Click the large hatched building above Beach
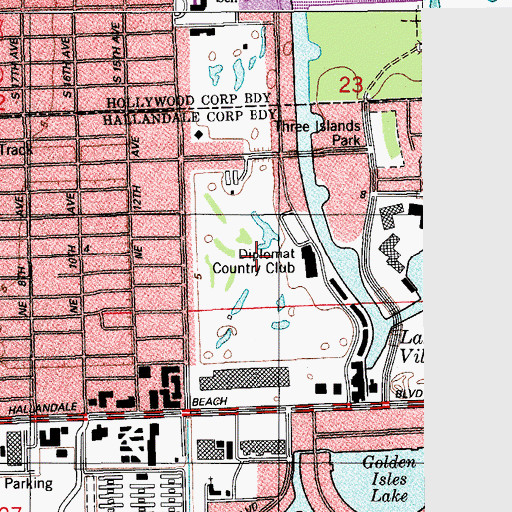 244,379
